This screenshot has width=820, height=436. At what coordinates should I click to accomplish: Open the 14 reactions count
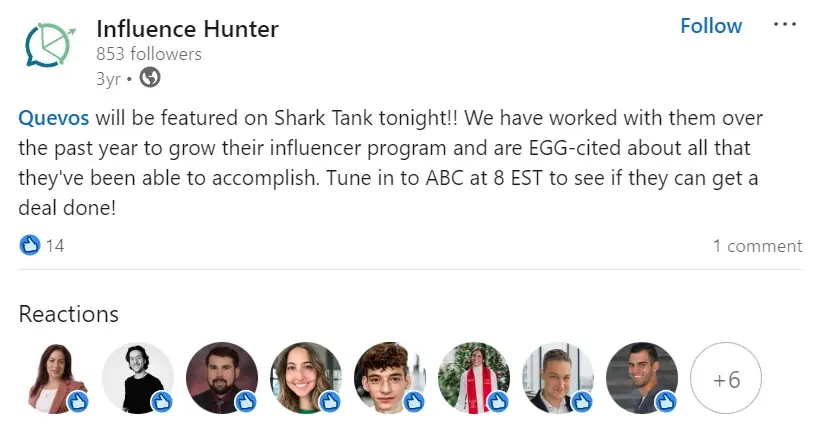tap(55, 246)
